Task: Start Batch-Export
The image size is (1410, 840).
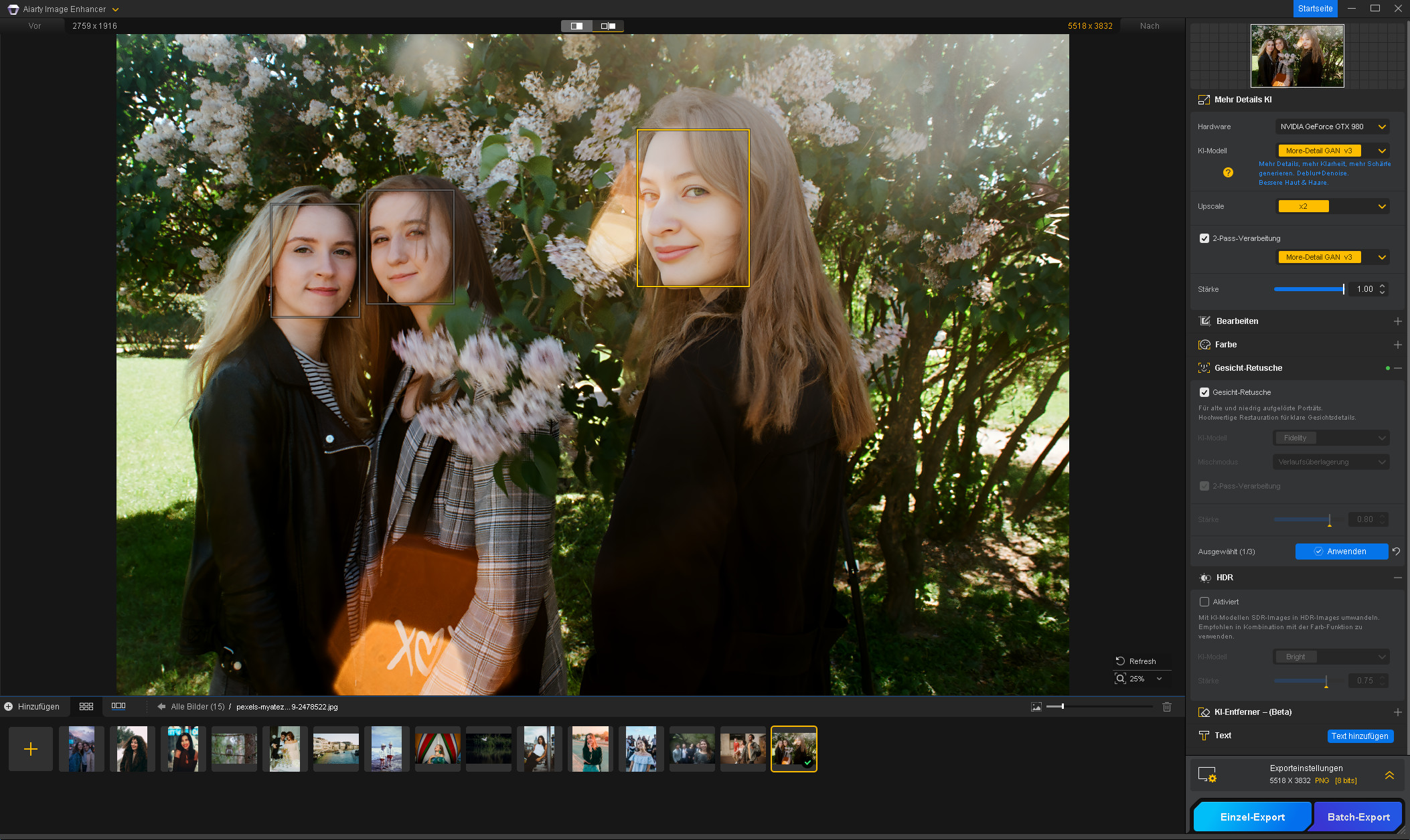Action: 1358,817
